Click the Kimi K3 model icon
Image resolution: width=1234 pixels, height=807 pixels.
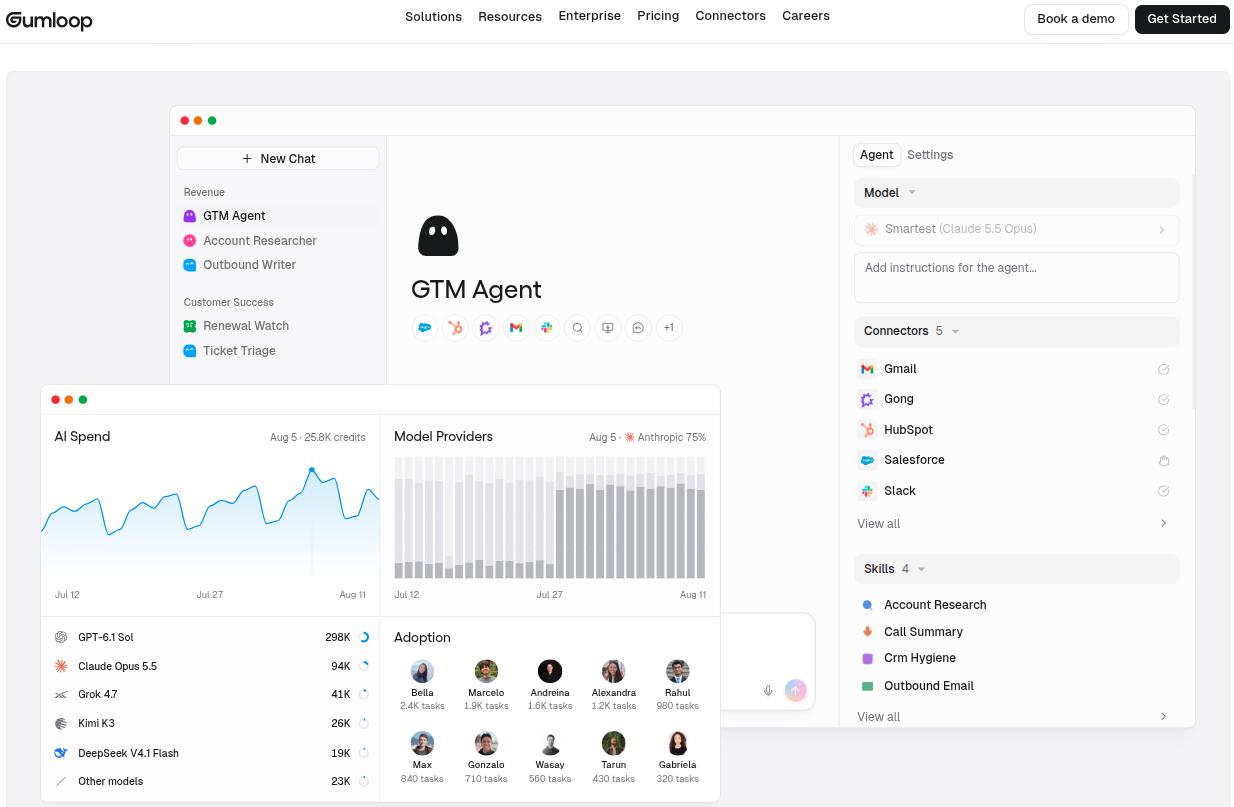tap(61, 723)
